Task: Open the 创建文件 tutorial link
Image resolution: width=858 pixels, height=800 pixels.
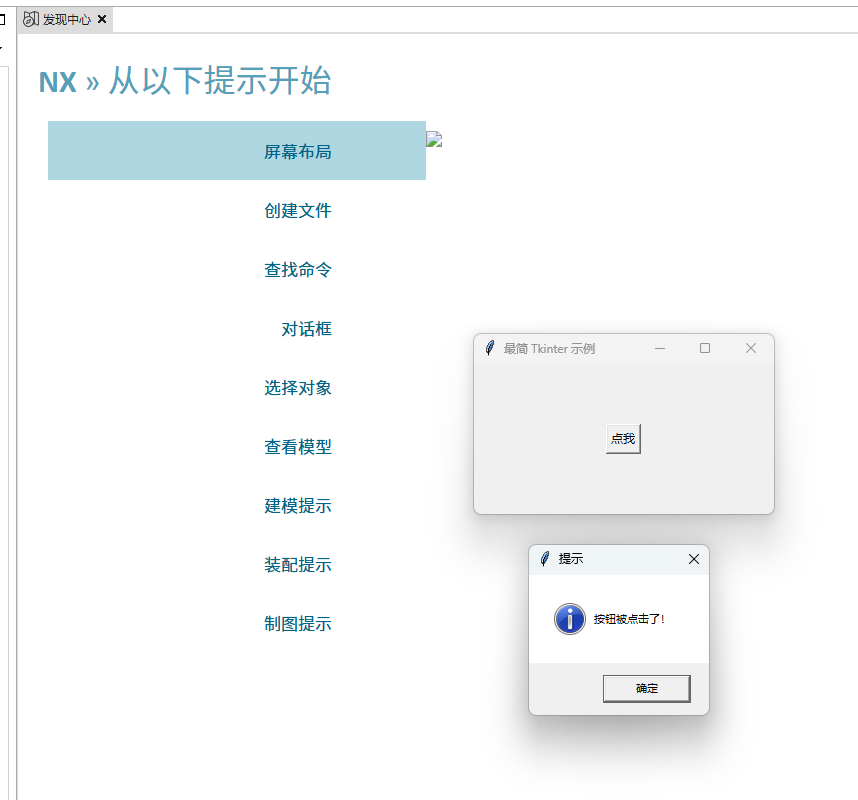Action: tap(297, 210)
